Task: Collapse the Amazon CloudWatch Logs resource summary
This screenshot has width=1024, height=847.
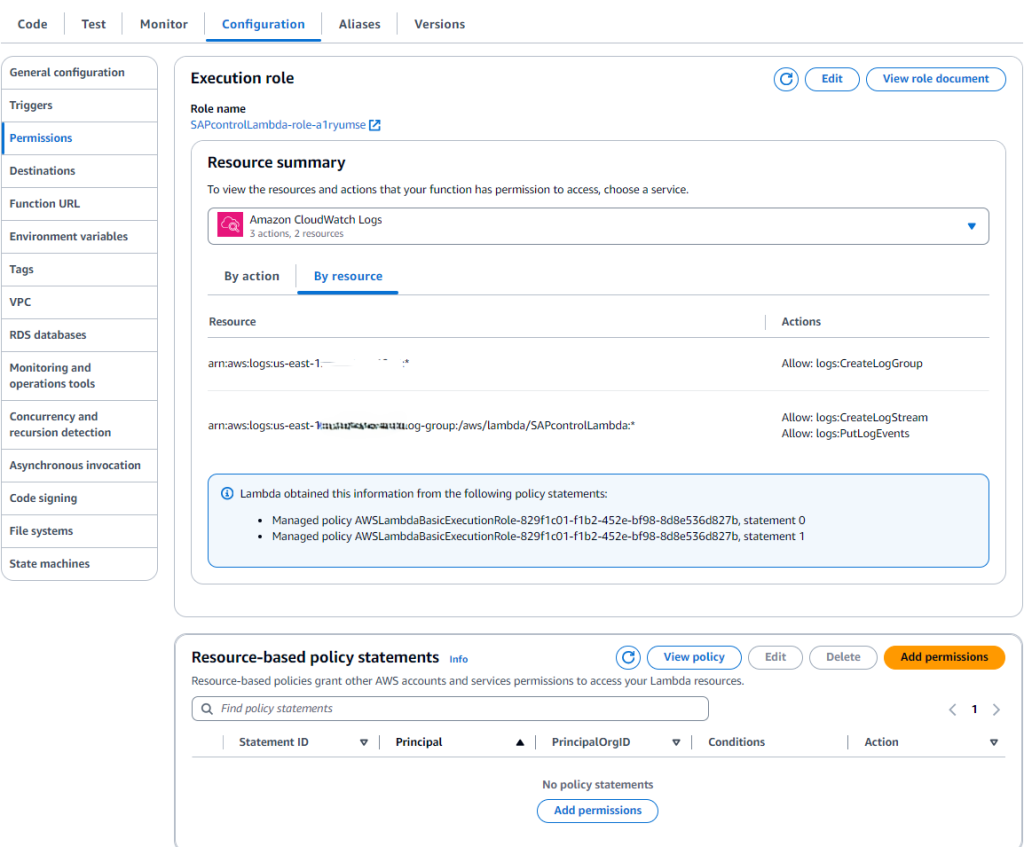Action: coord(970,226)
